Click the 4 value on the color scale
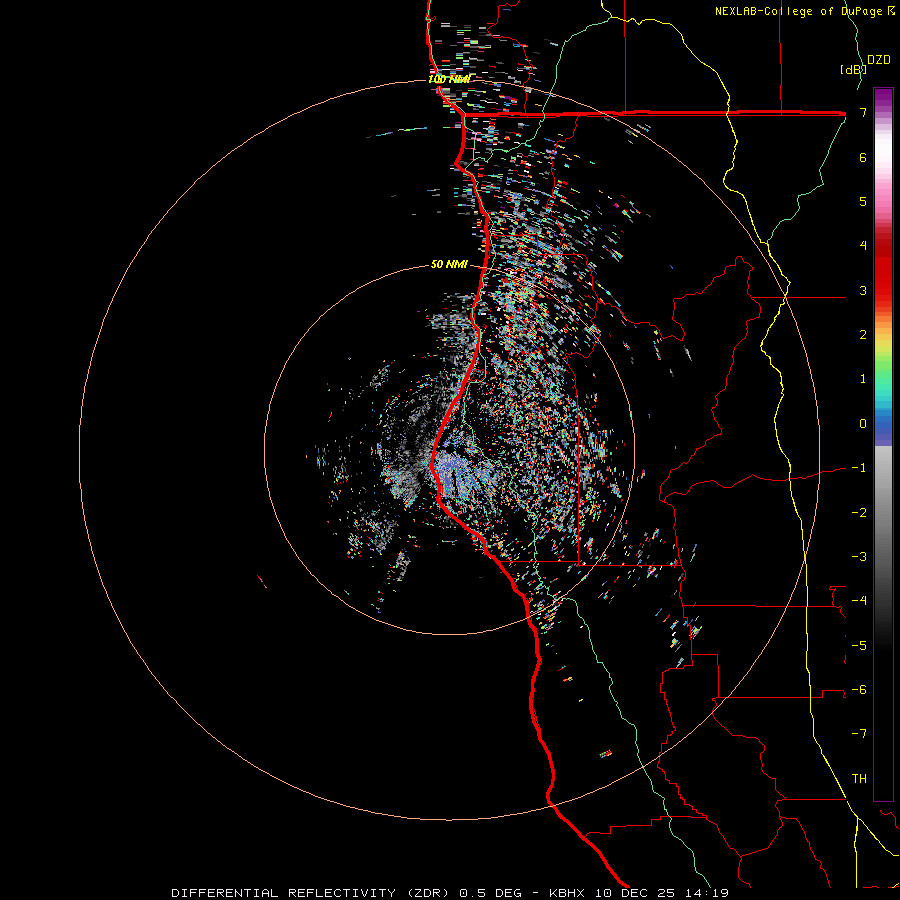The image size is (900, 900). point(863,246)
